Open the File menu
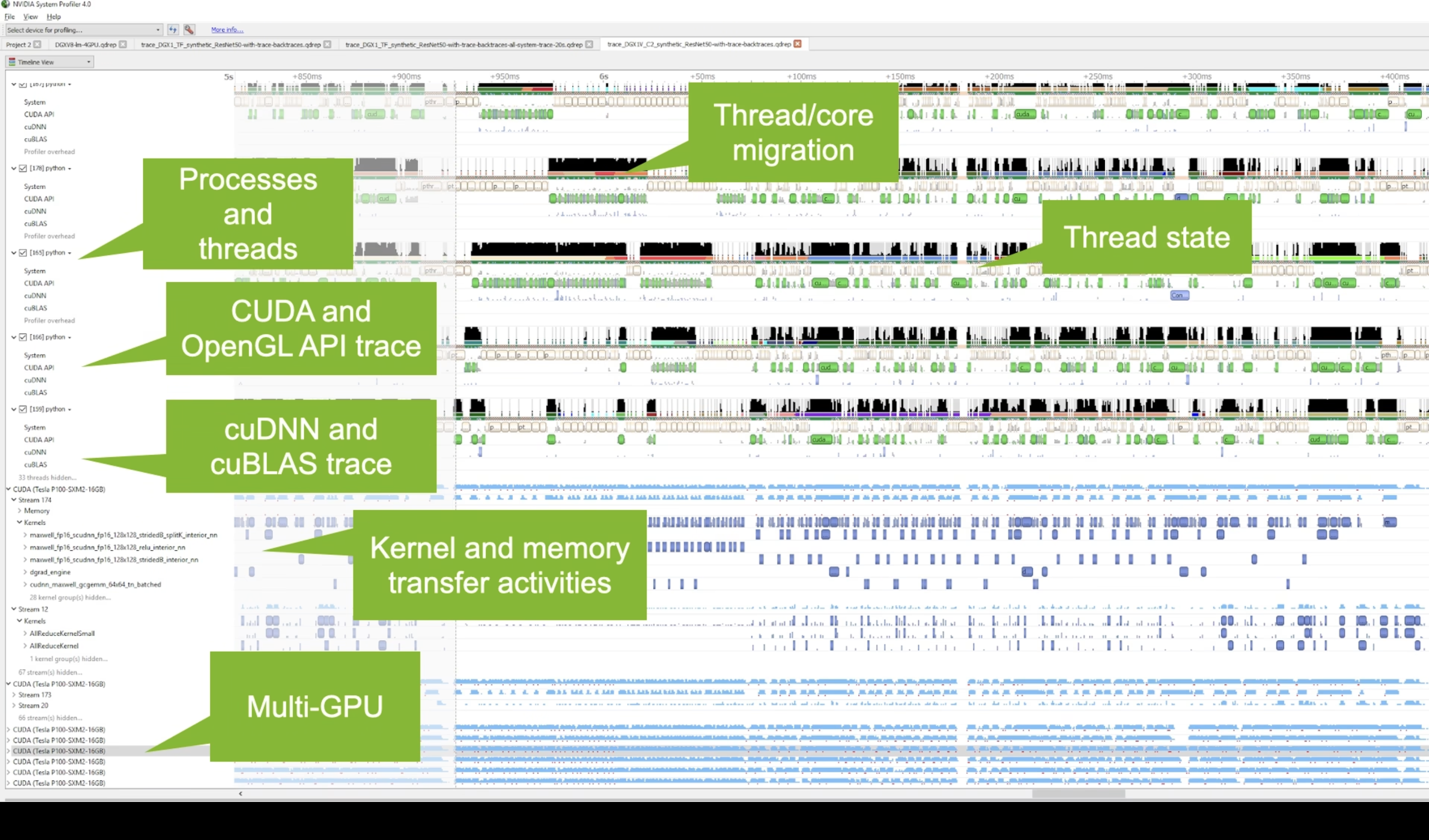Image resolution: width=1429 pixels, height=840 pixels. (10, 17)
